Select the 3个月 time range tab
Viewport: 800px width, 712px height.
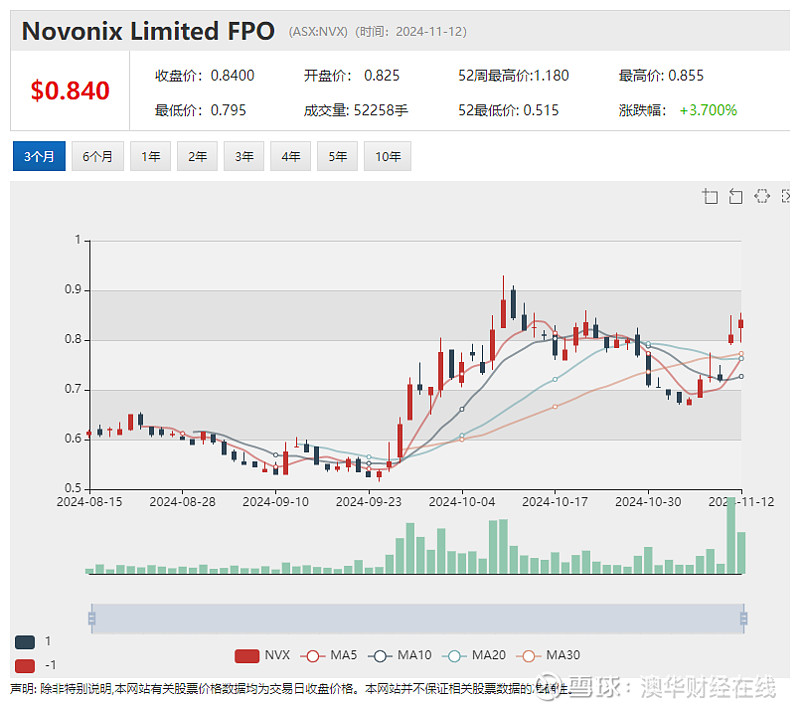39,156
